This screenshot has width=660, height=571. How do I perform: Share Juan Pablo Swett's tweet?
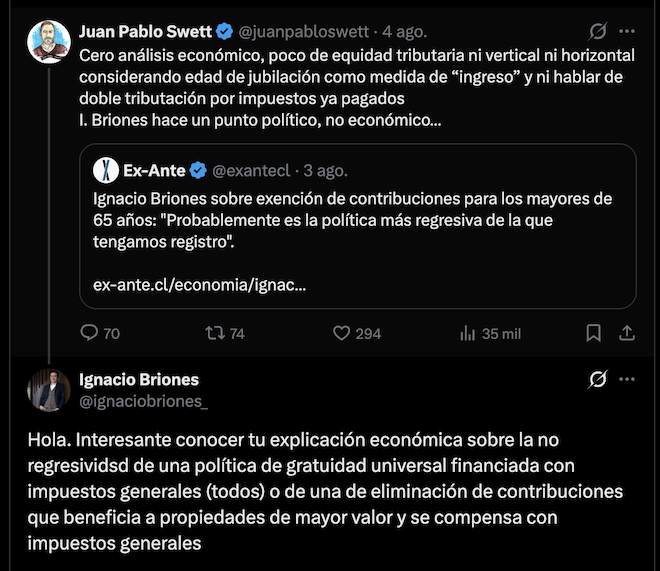627,333
